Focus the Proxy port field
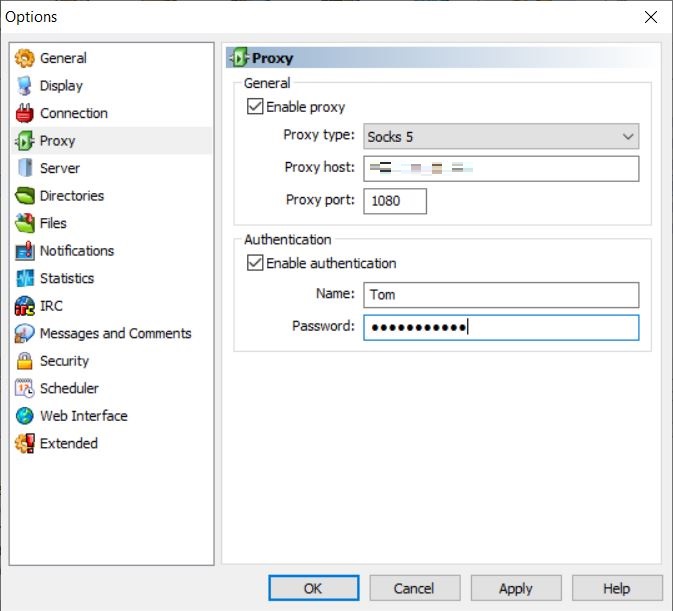 395,201
